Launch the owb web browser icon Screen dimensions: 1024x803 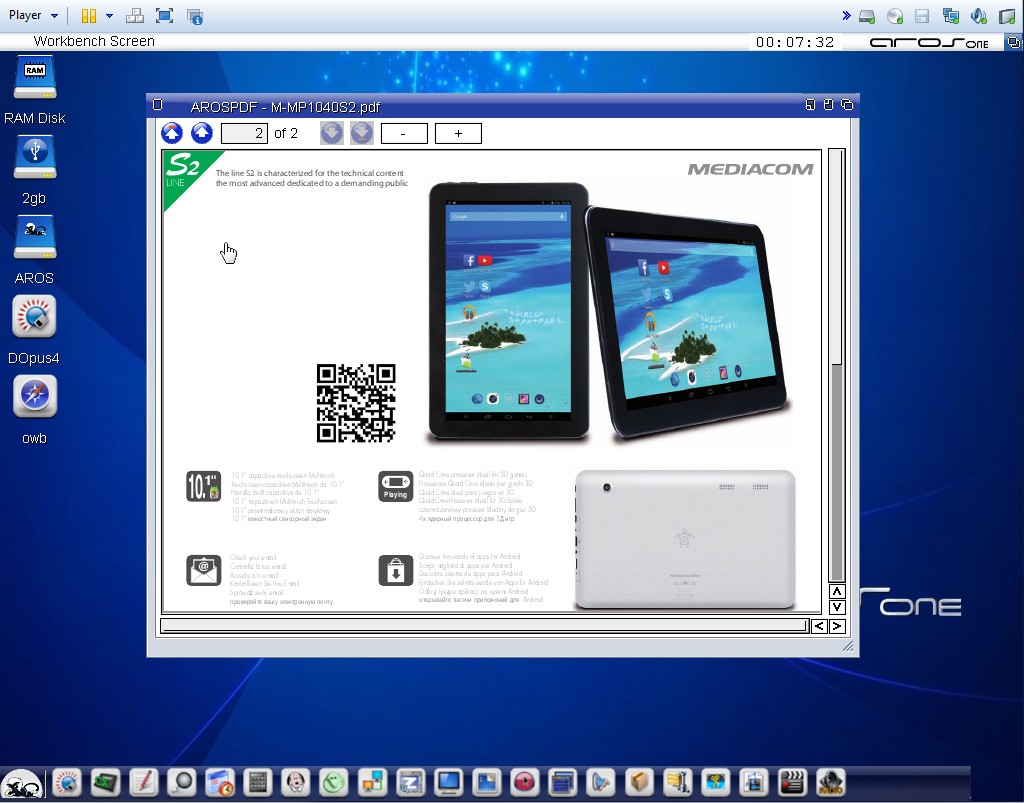tap(34, 398)
